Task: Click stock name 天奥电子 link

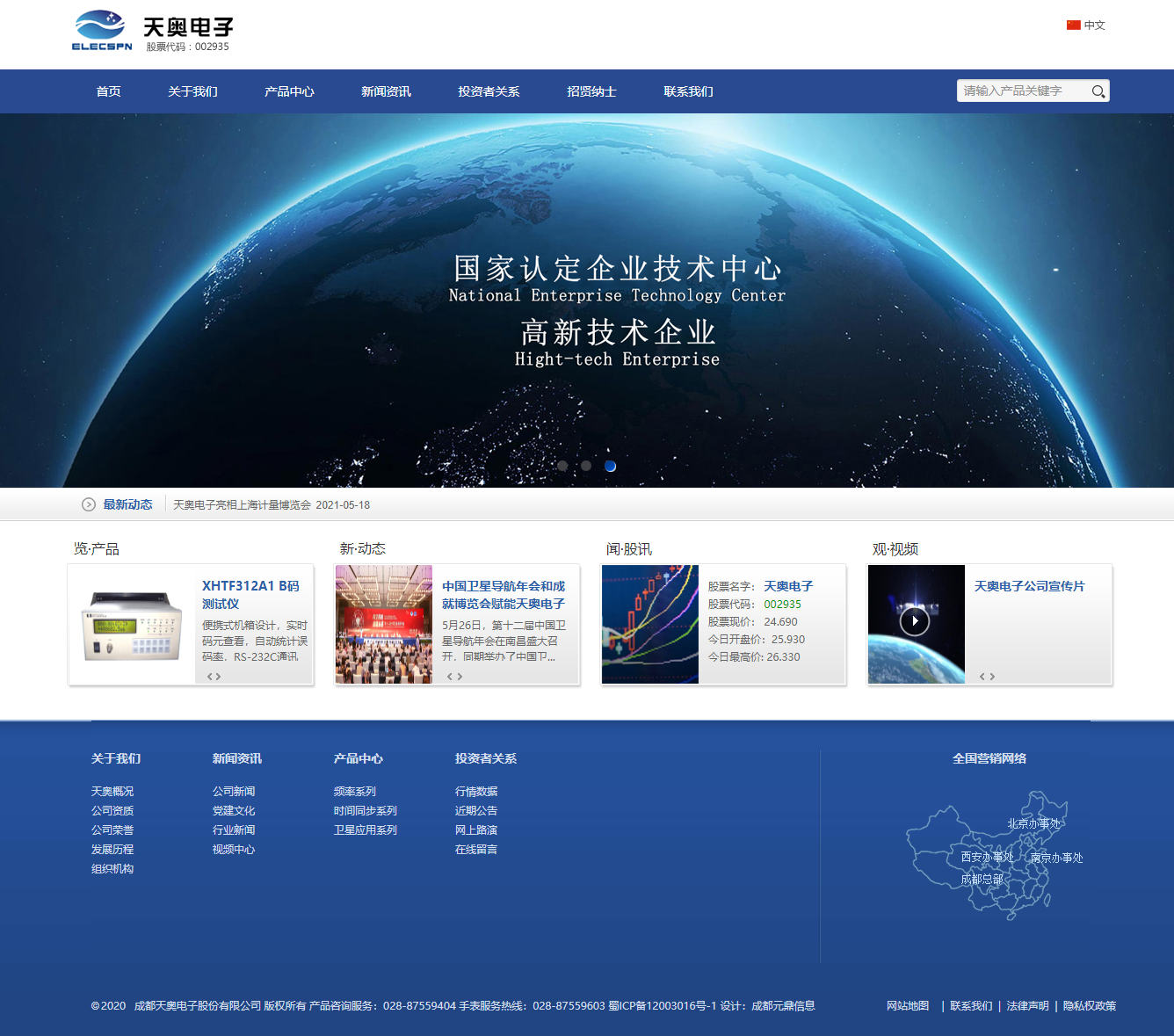Action: 788,586
